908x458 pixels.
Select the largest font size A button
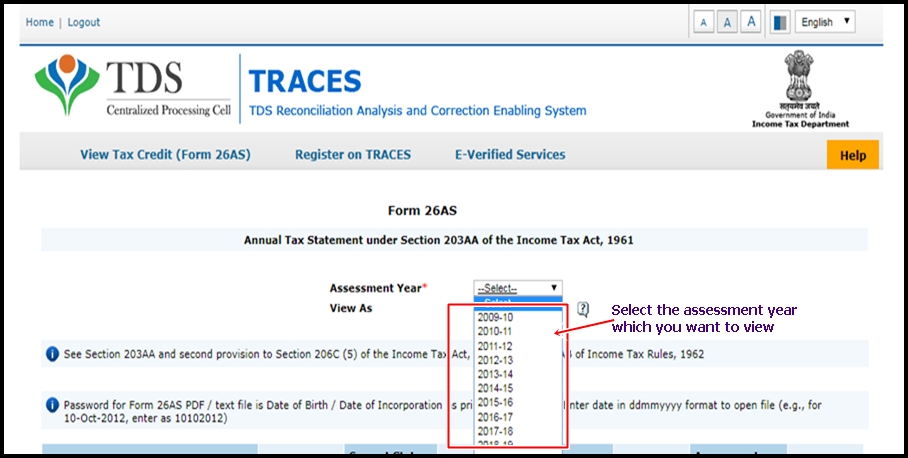point(751,22)
